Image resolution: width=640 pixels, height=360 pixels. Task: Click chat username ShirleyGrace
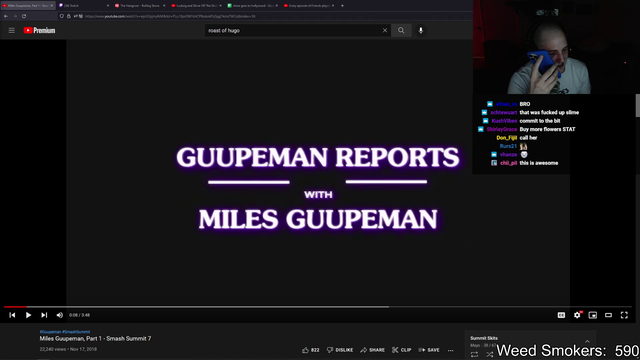(502, 129)
